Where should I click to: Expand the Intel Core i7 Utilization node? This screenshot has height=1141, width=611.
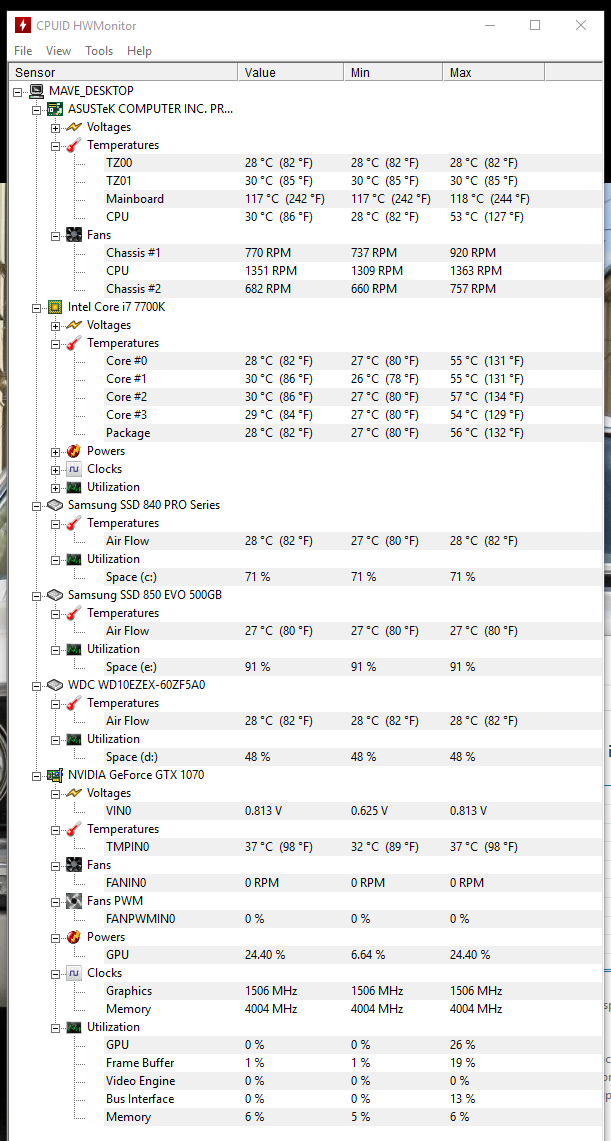pyautogui.click(x=56, y=488)
